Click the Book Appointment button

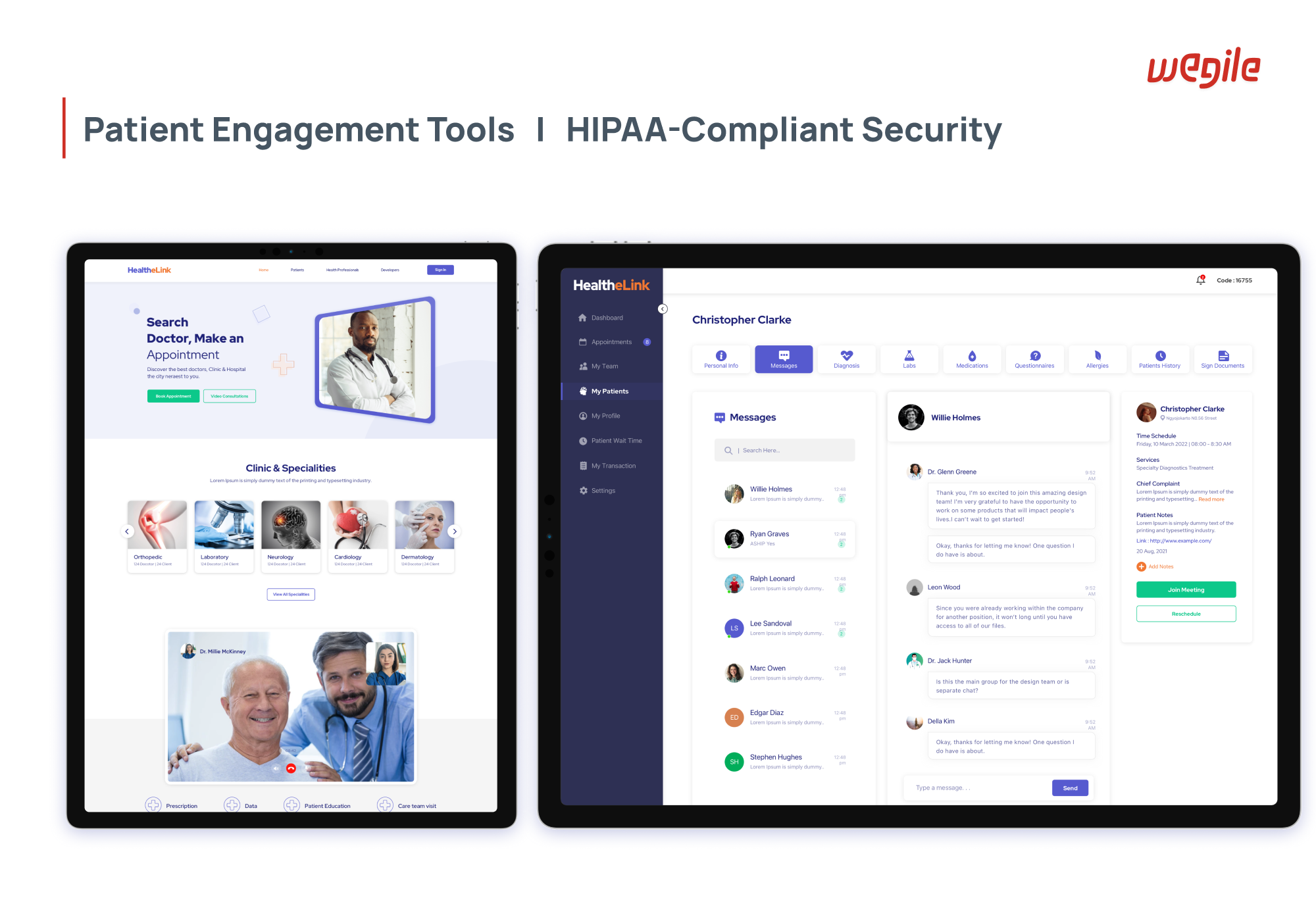point(173,396)
